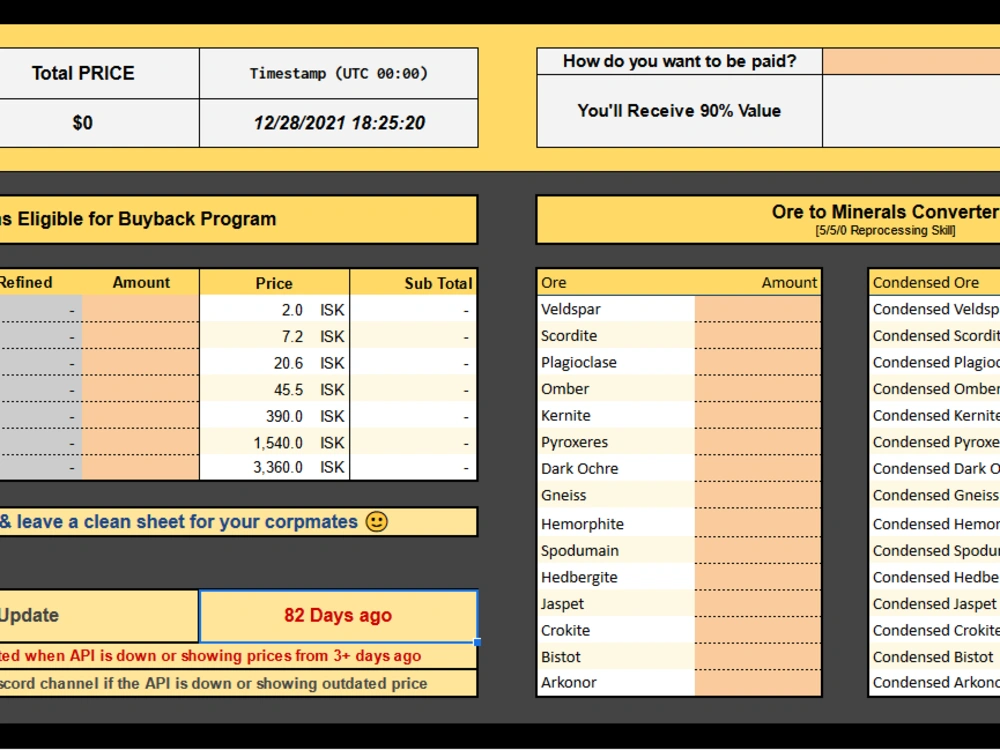Click the buyback amount input beside 3,360.0 ISK
This screenshot has width=1000, height=750.
click(x=140, y=467)
